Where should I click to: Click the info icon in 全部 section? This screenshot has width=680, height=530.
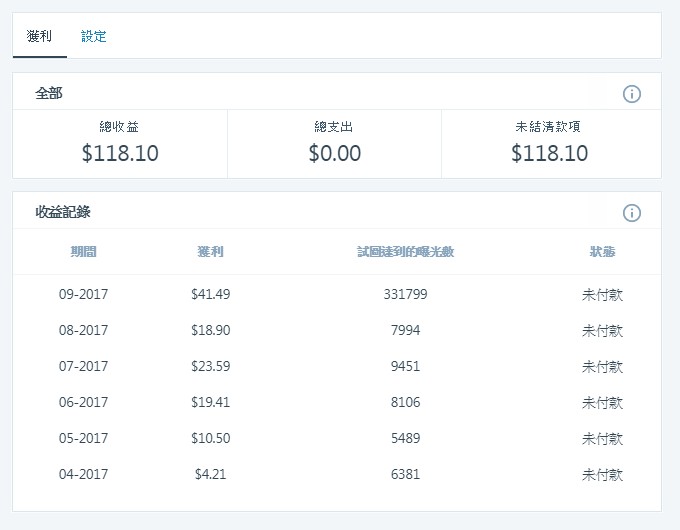pos(631,94)
